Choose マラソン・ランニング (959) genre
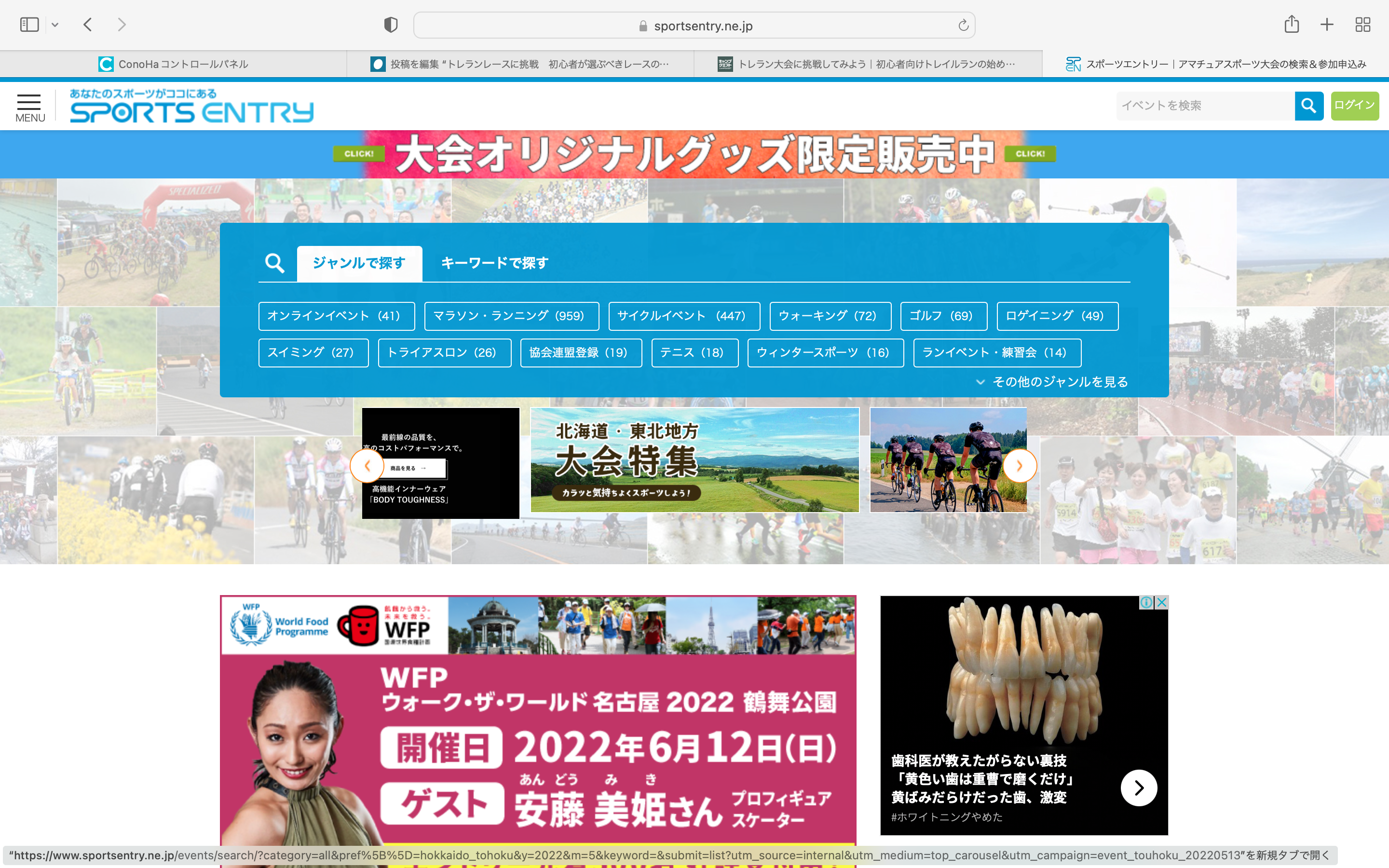 click(511, 316)
